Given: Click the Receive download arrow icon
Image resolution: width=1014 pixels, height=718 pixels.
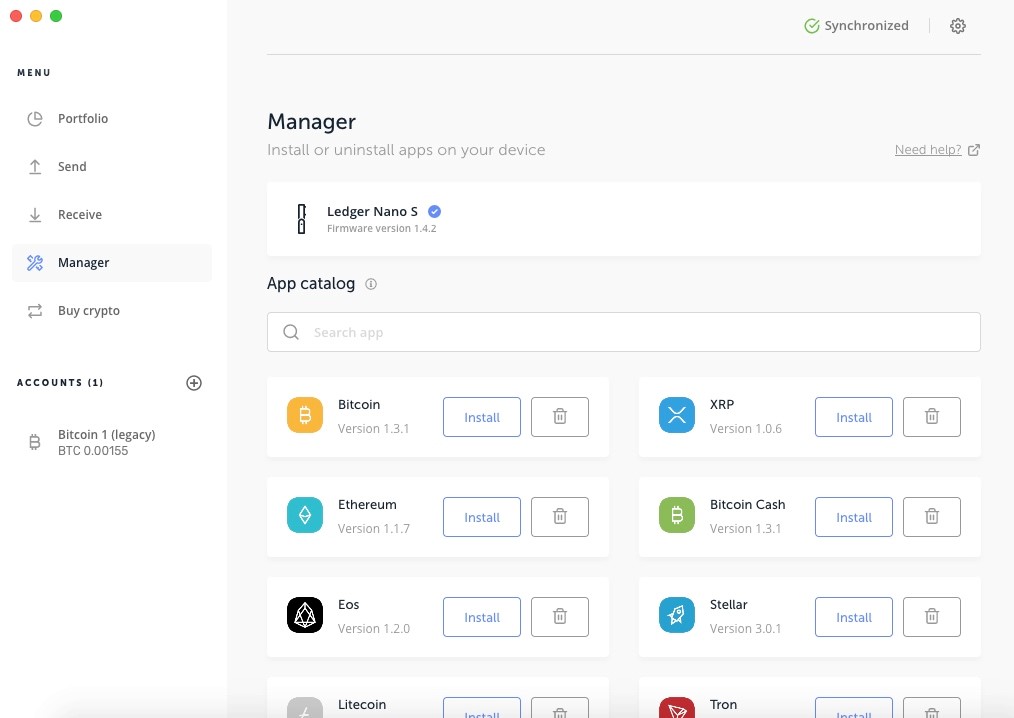Looking at the screenshot, I should tap(35, 215).
